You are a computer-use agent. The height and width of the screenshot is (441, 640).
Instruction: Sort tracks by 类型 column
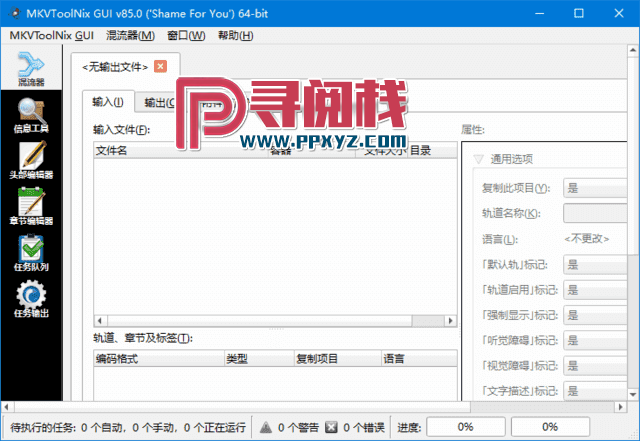(x=260, y=359)
